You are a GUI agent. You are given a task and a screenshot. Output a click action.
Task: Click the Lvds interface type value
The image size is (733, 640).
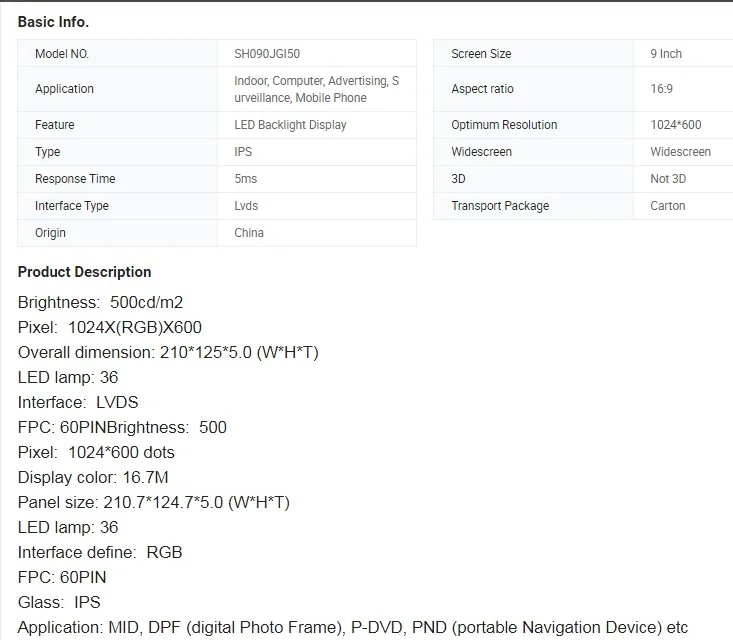click(x=246, y=206)
